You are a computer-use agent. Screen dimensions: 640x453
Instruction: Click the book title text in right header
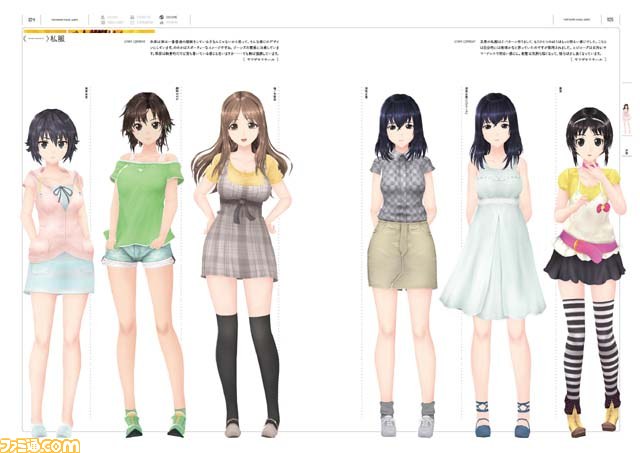(x=577, y=20)
